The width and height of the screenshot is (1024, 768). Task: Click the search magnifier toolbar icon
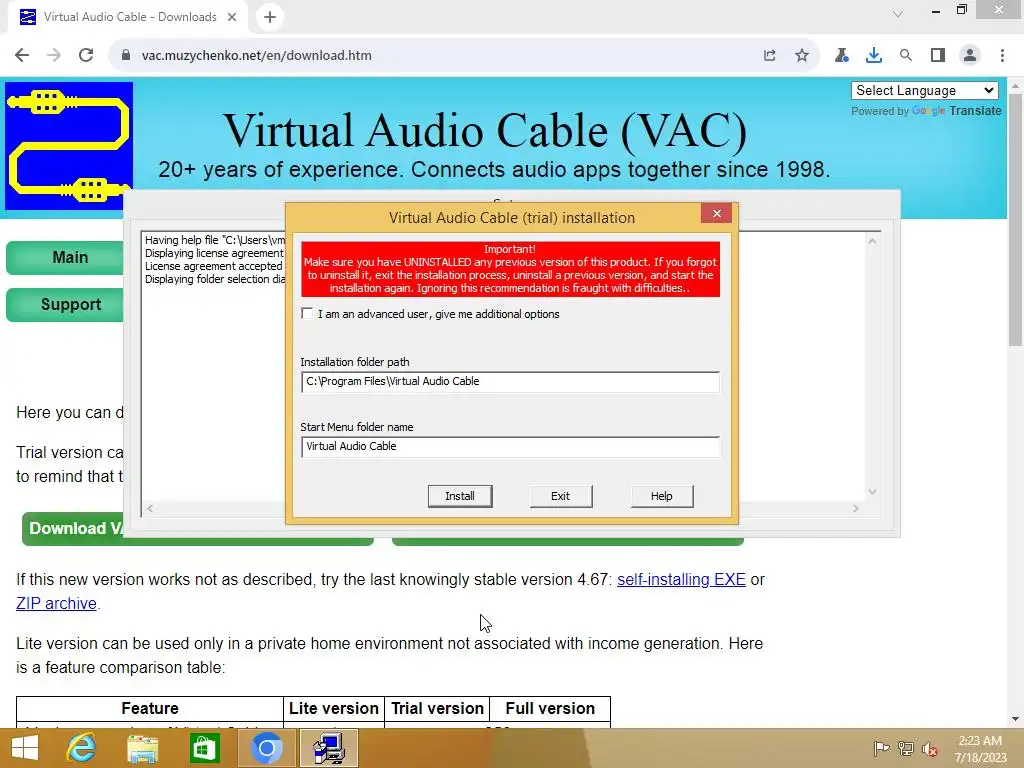click(906, 56)
